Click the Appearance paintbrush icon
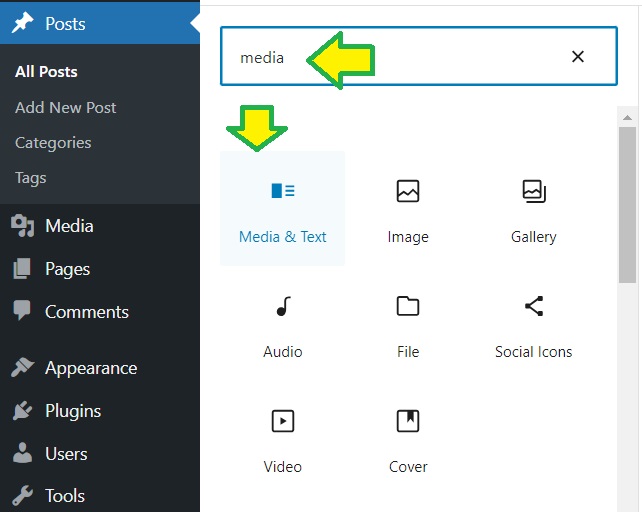642x512 pixels. (23, 367)
